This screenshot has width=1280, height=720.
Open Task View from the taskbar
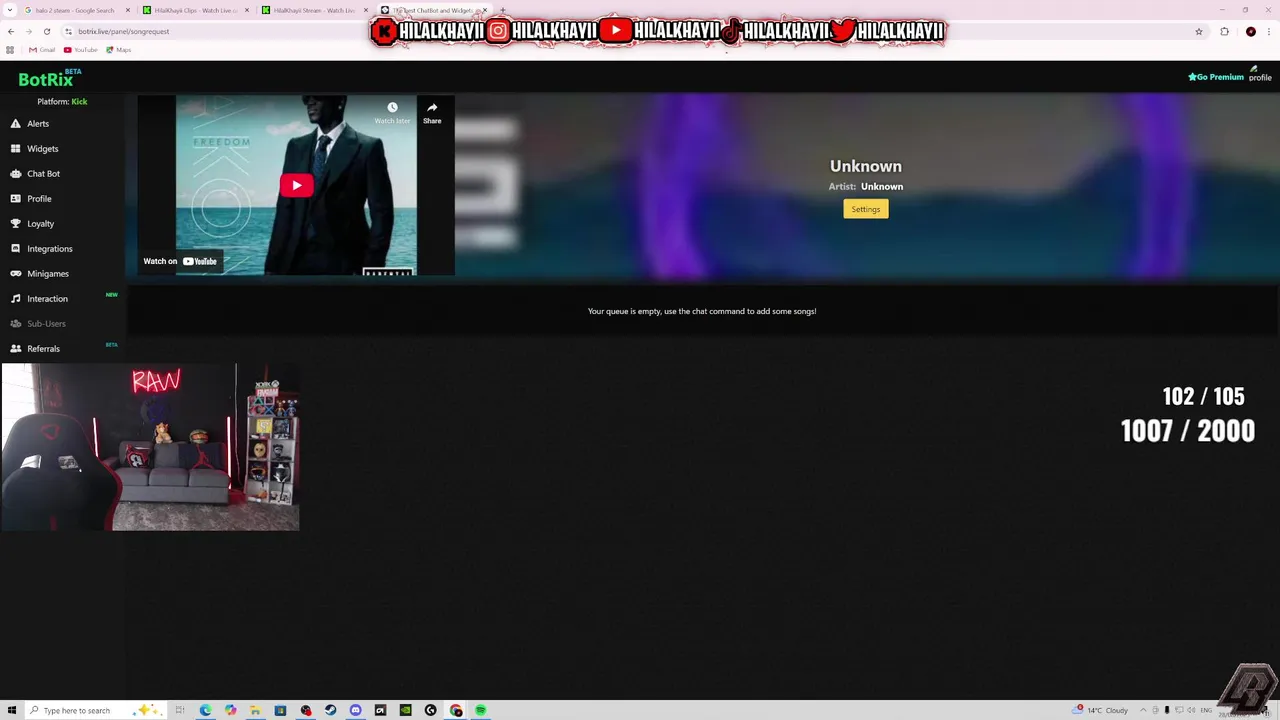coord(180,710)
